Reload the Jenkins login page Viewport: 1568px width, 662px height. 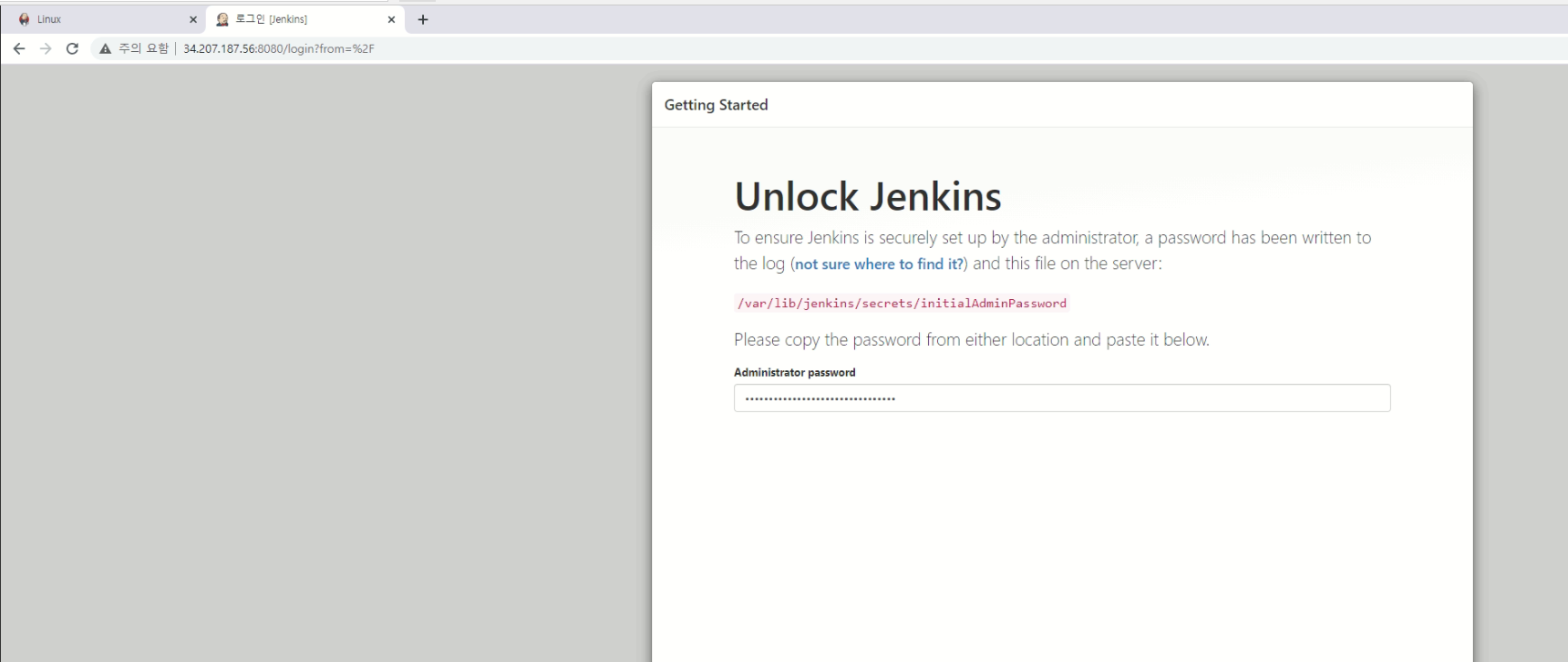tap(72, 48)
